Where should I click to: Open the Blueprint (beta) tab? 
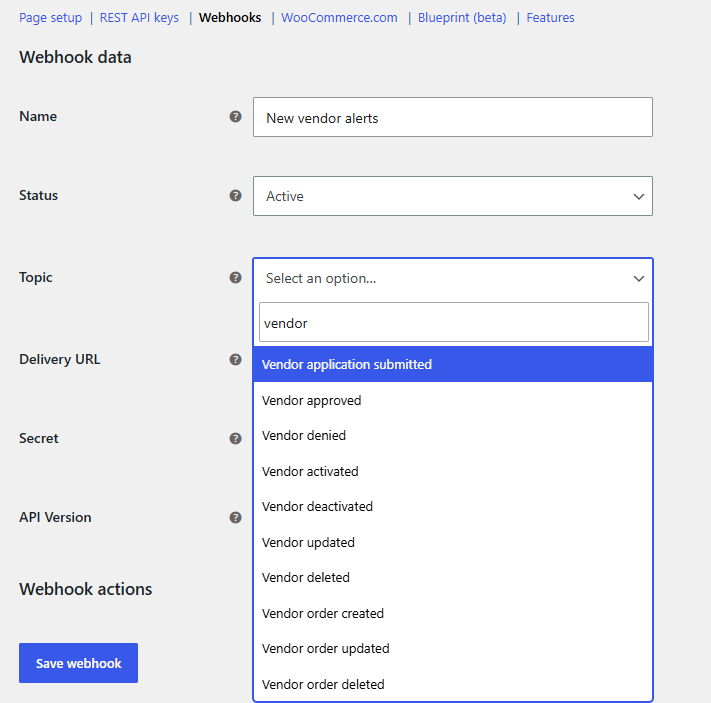(x=462, y=18)
